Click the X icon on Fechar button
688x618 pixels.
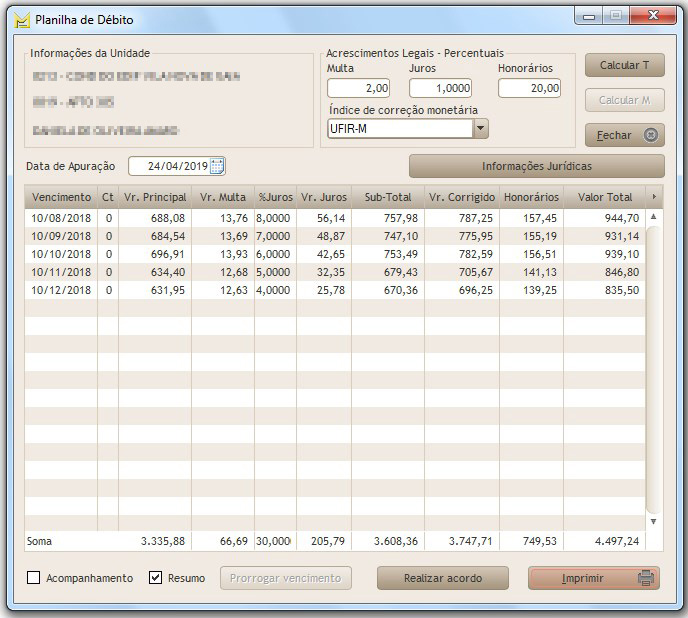coord(650,135)
